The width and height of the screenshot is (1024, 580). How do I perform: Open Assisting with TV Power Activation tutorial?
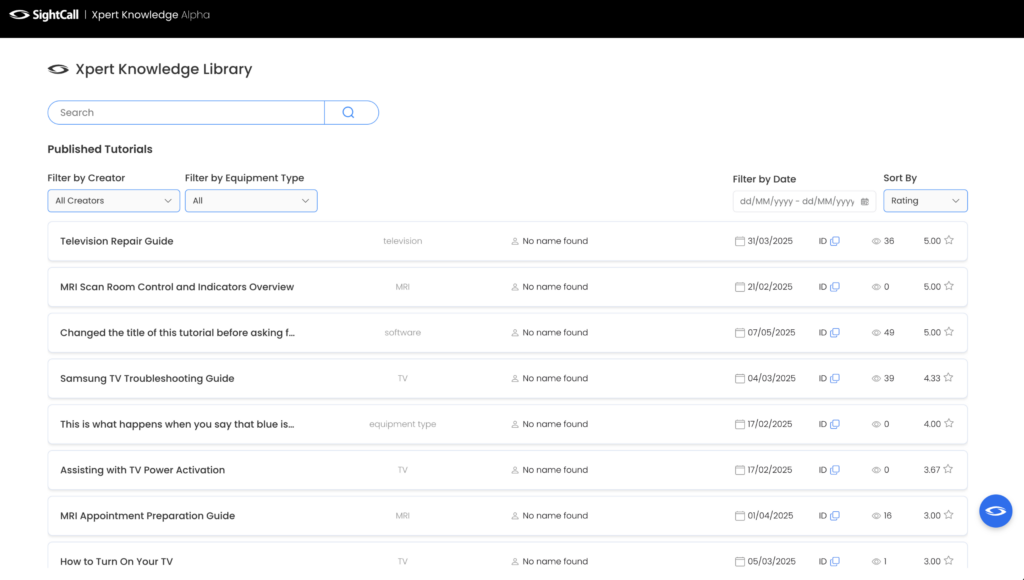point(142,470)
